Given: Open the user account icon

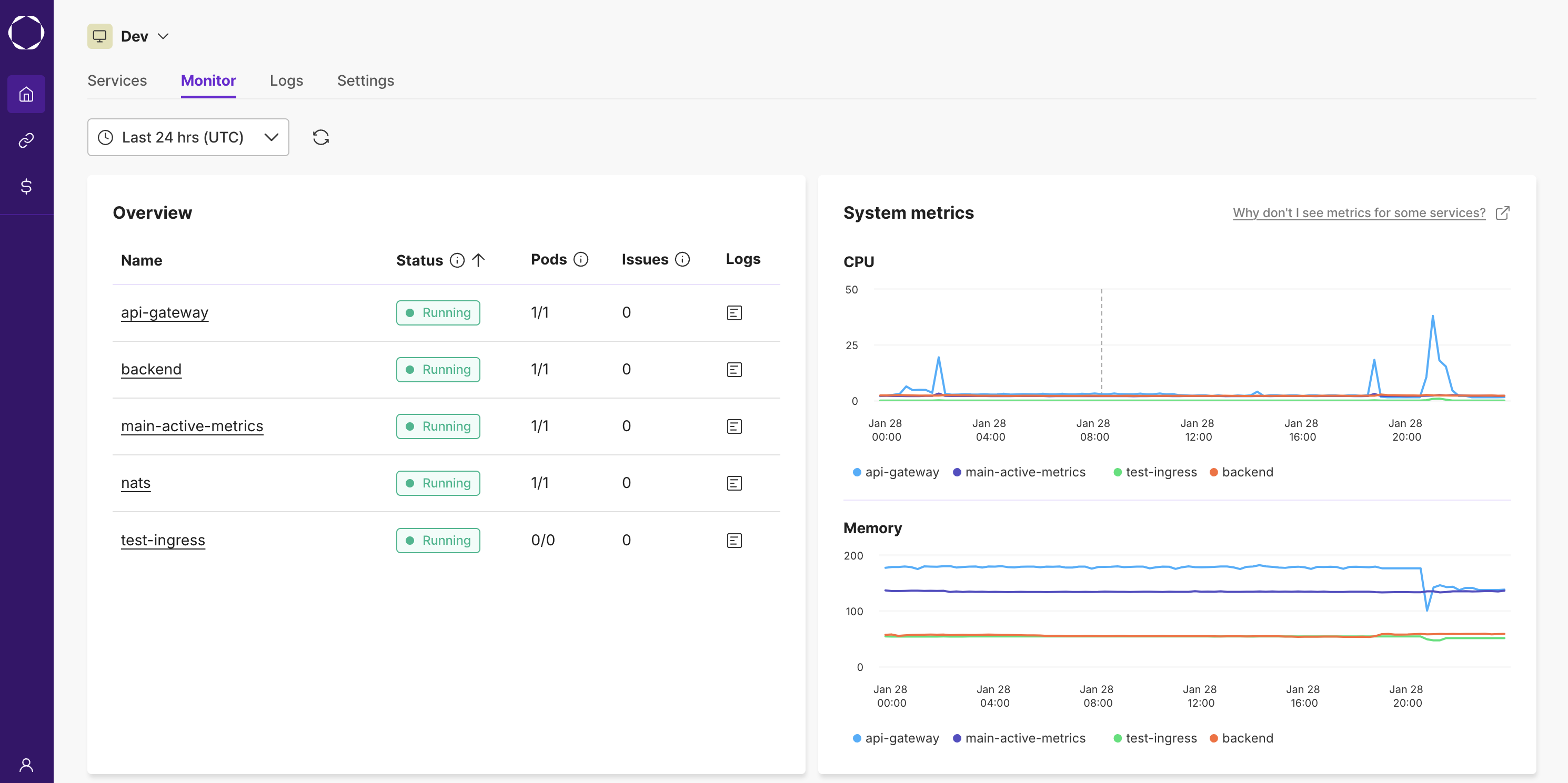Looking at the screenshot, I should 26,765.
